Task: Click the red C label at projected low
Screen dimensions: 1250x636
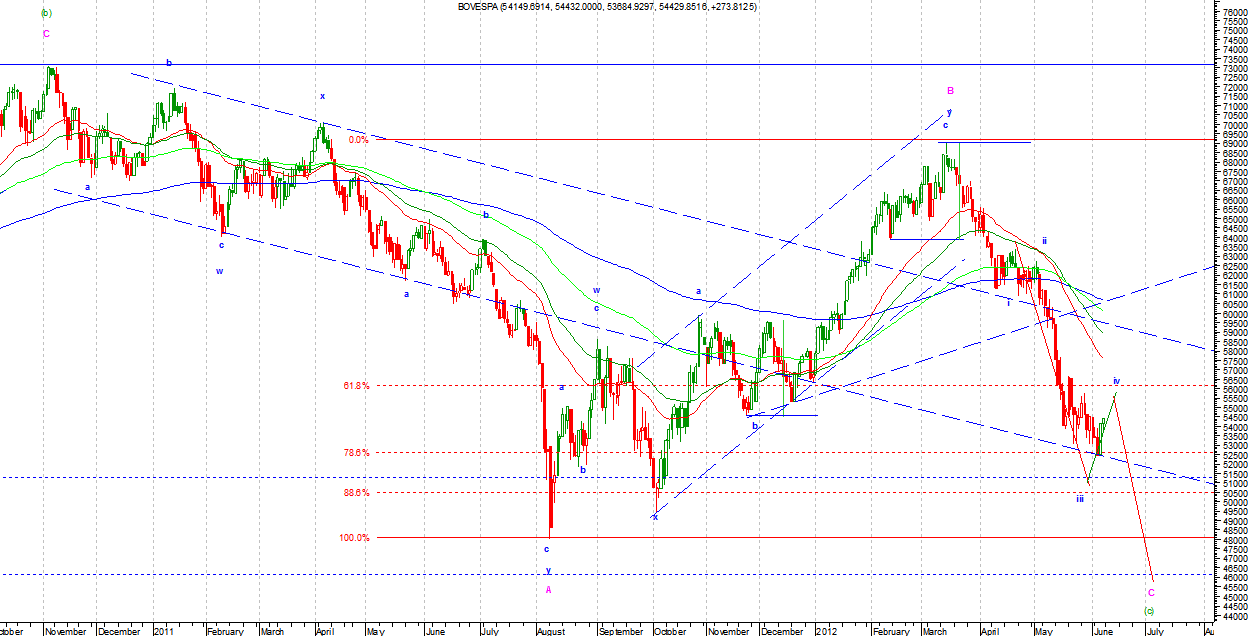Action: (1151, 592)
